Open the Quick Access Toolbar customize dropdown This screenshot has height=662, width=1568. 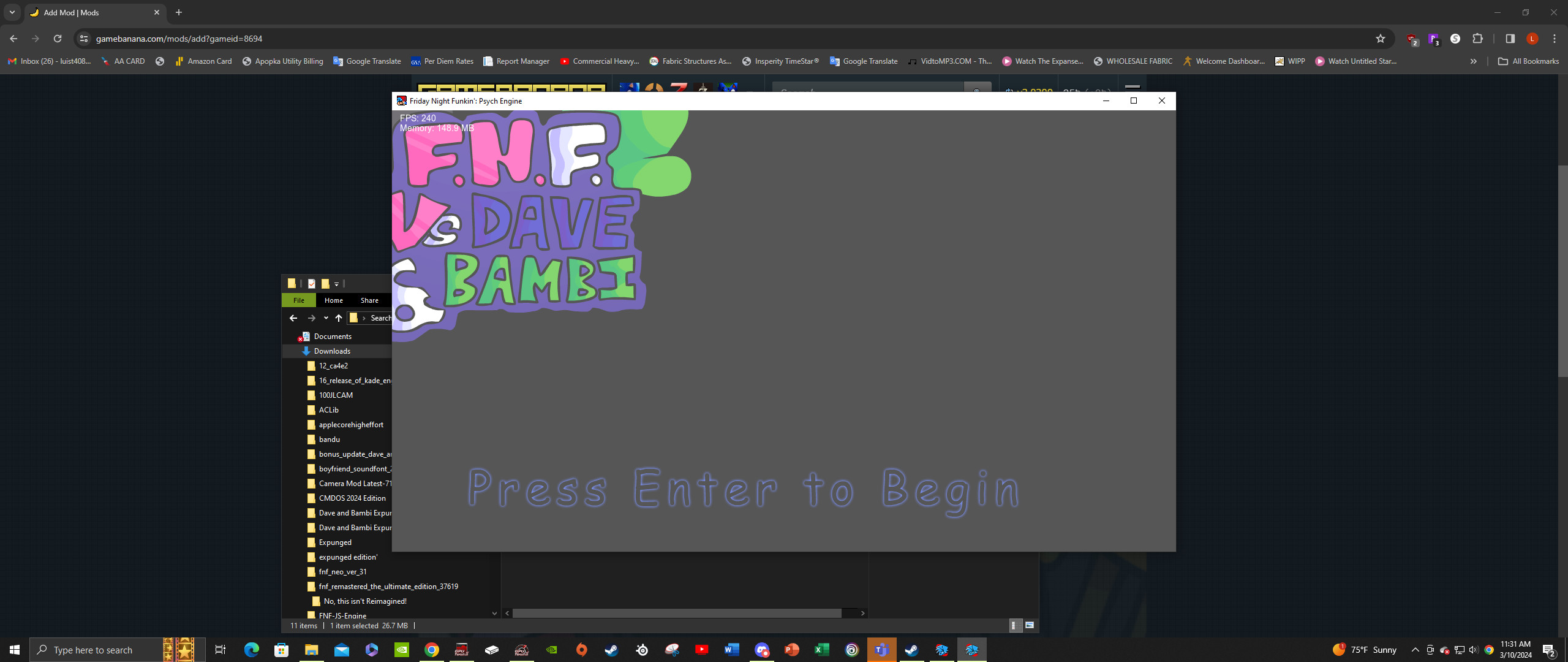pyautogui.click(x=336, y=284)
